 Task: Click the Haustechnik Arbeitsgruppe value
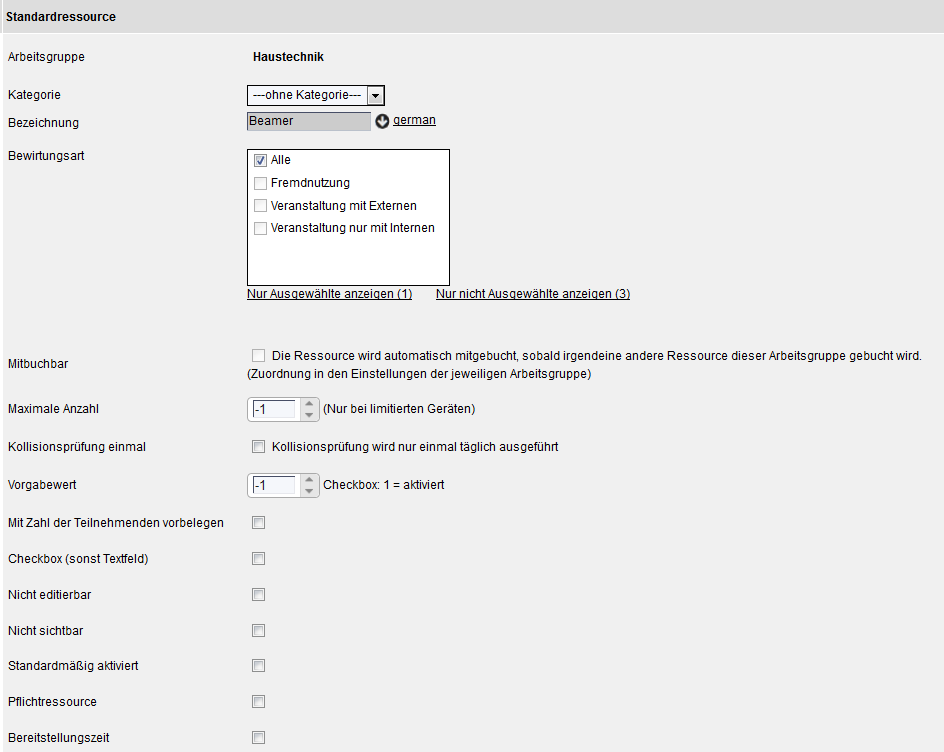point(288,57)
